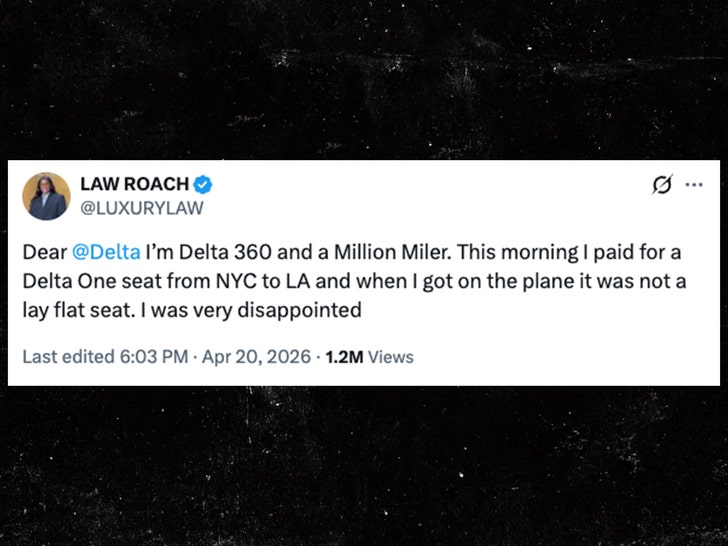Click the Apr 20, 2026 date
The width and height of the screenshot is (728, 546).
(255, 357)
